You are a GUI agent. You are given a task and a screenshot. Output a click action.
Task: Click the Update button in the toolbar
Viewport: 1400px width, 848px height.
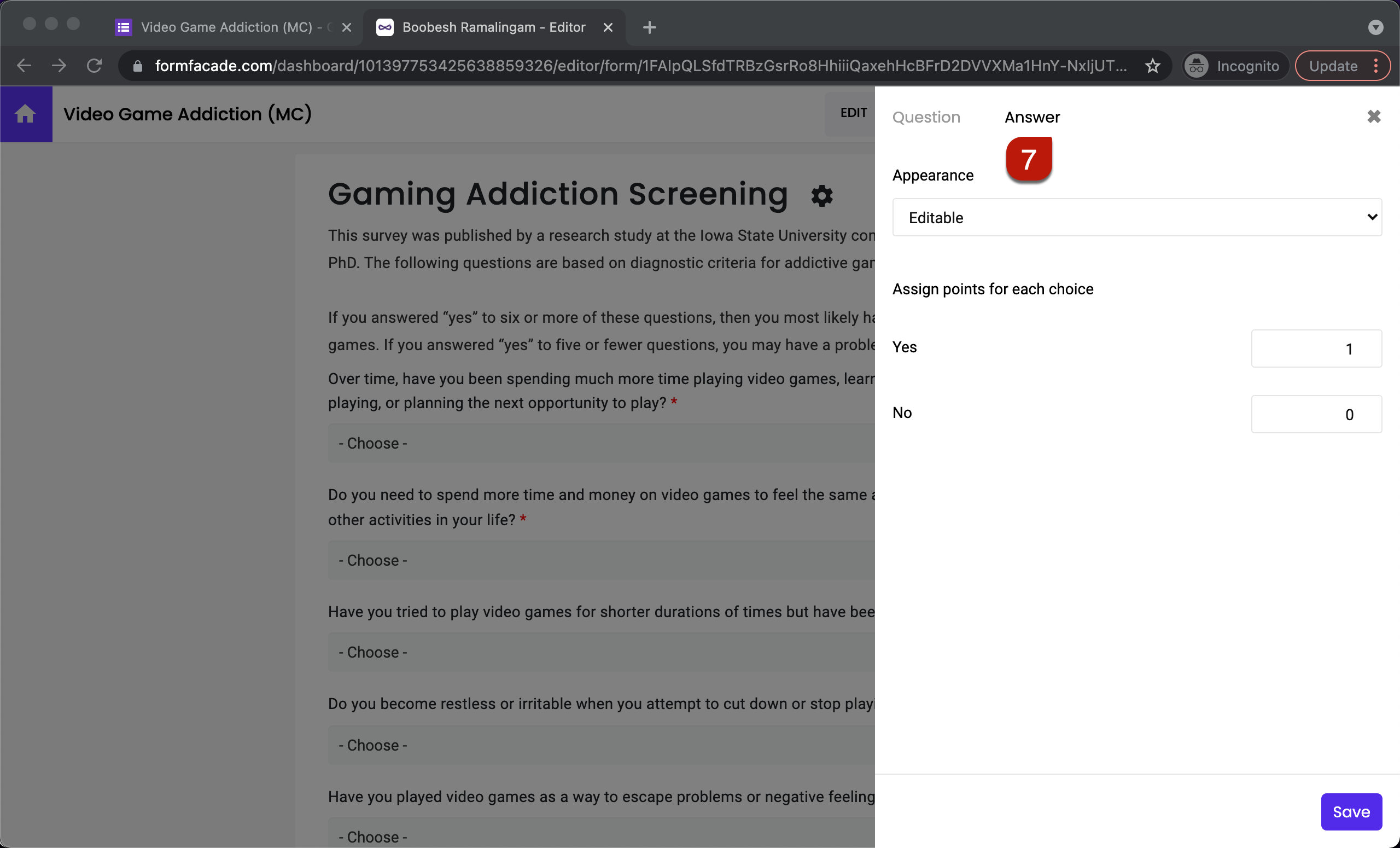coord(1332,65)
